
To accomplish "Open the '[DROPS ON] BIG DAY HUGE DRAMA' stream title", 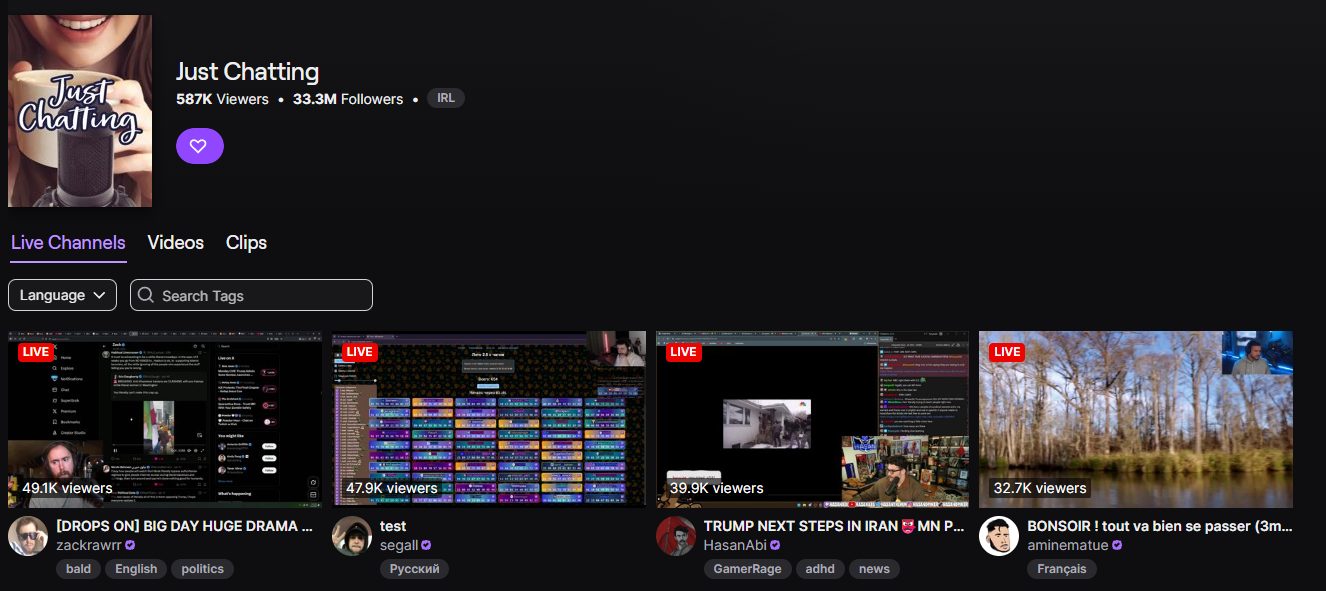I will click(184, 526).
